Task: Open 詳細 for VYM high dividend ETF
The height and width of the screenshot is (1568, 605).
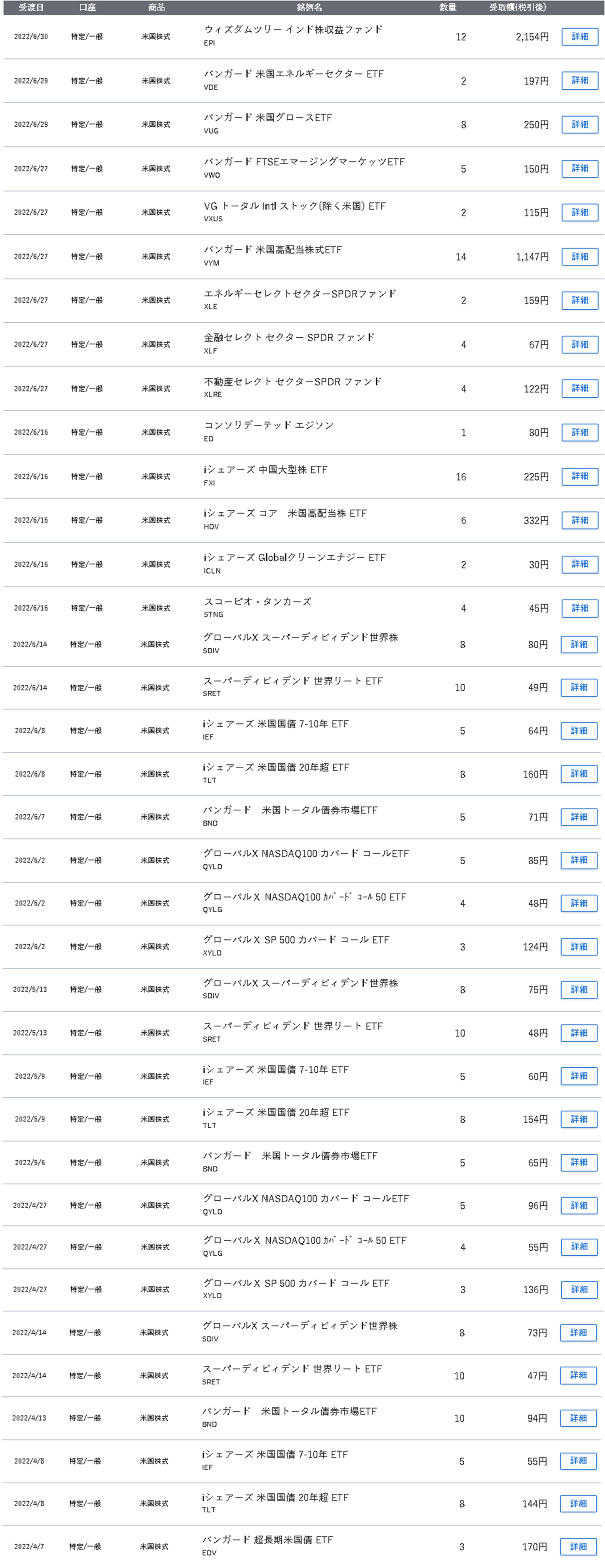Action: point(580,256)
